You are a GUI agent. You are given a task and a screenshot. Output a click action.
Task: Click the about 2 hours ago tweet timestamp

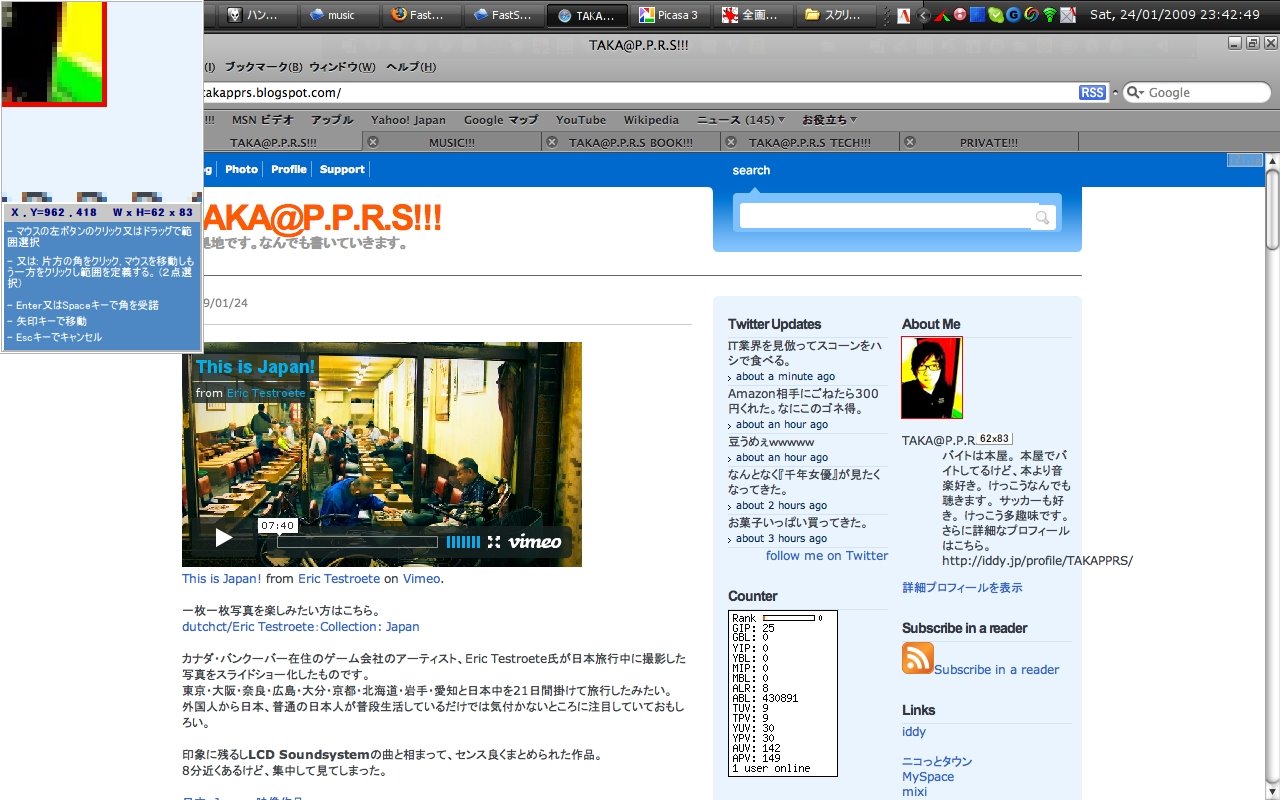coord(781,505)
